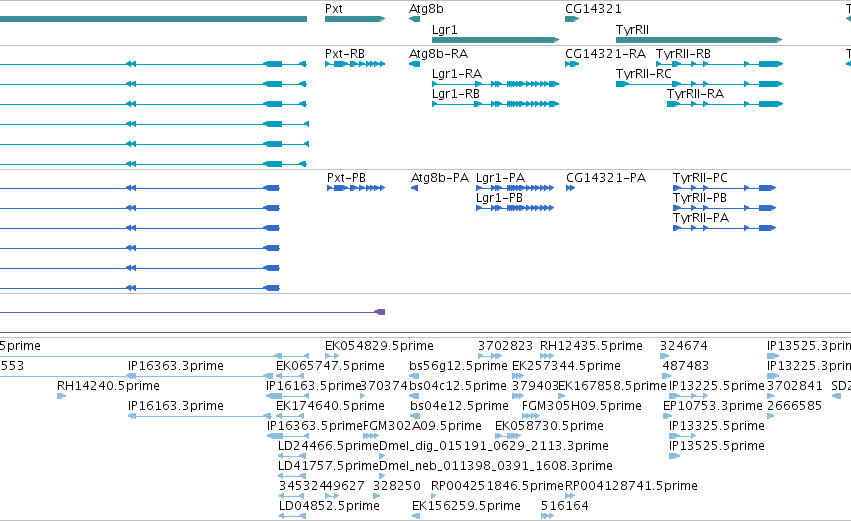Click the Atg8b-PA protein label
851x521 pixels.
click(x=440, y=178)
